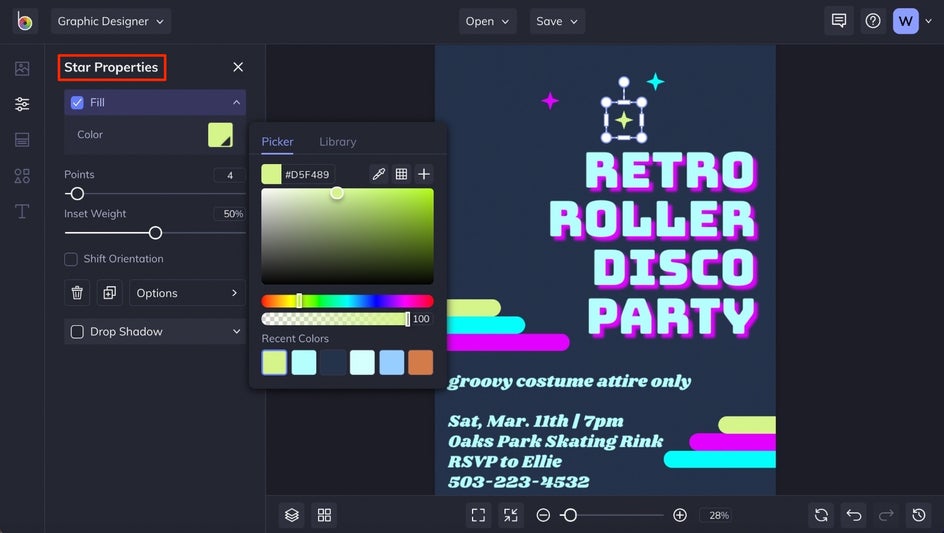
Task: Click the hex code field #D5F489
Action: tap(308, 175)
